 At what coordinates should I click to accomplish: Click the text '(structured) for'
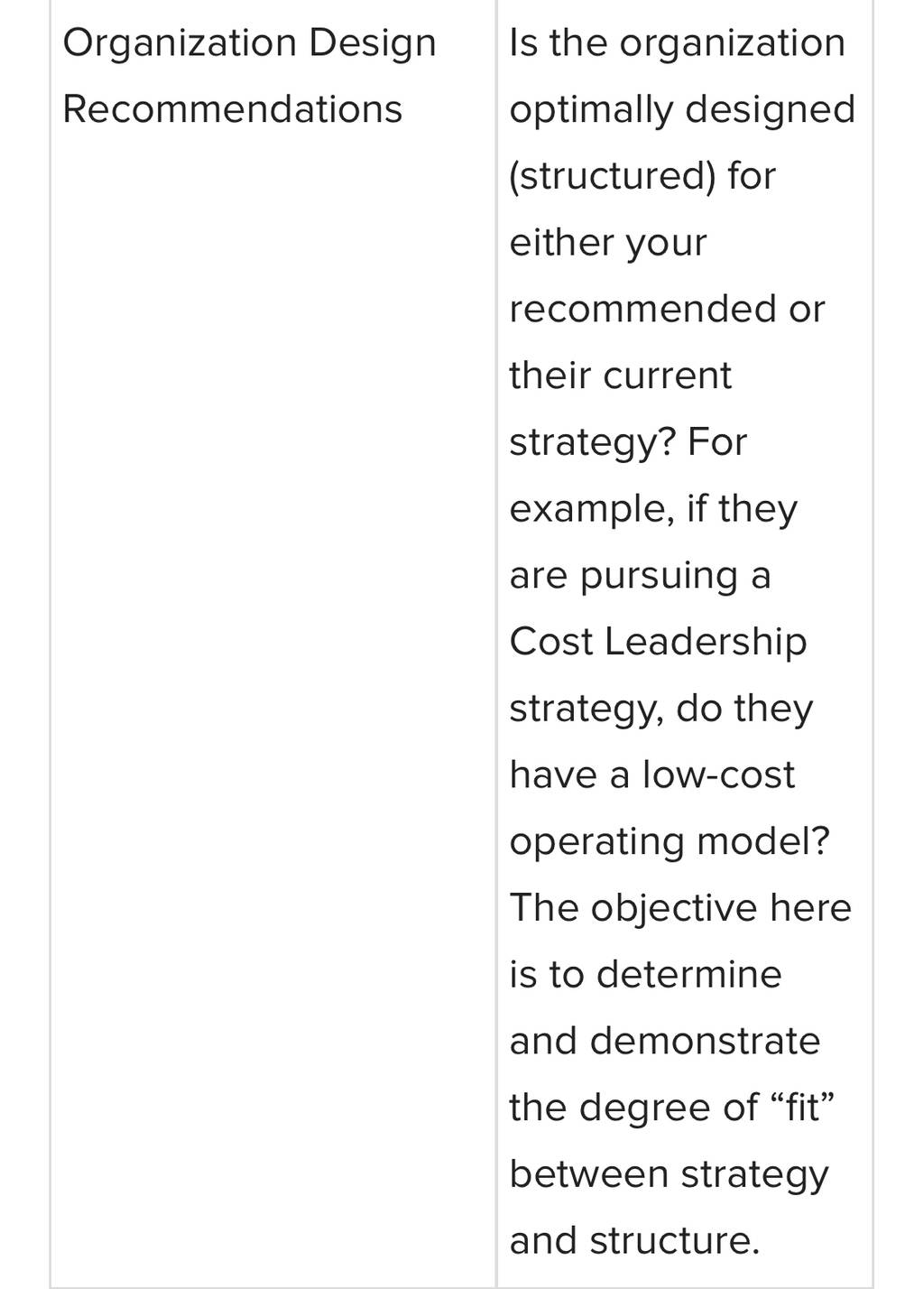click(x=642, y=177)
